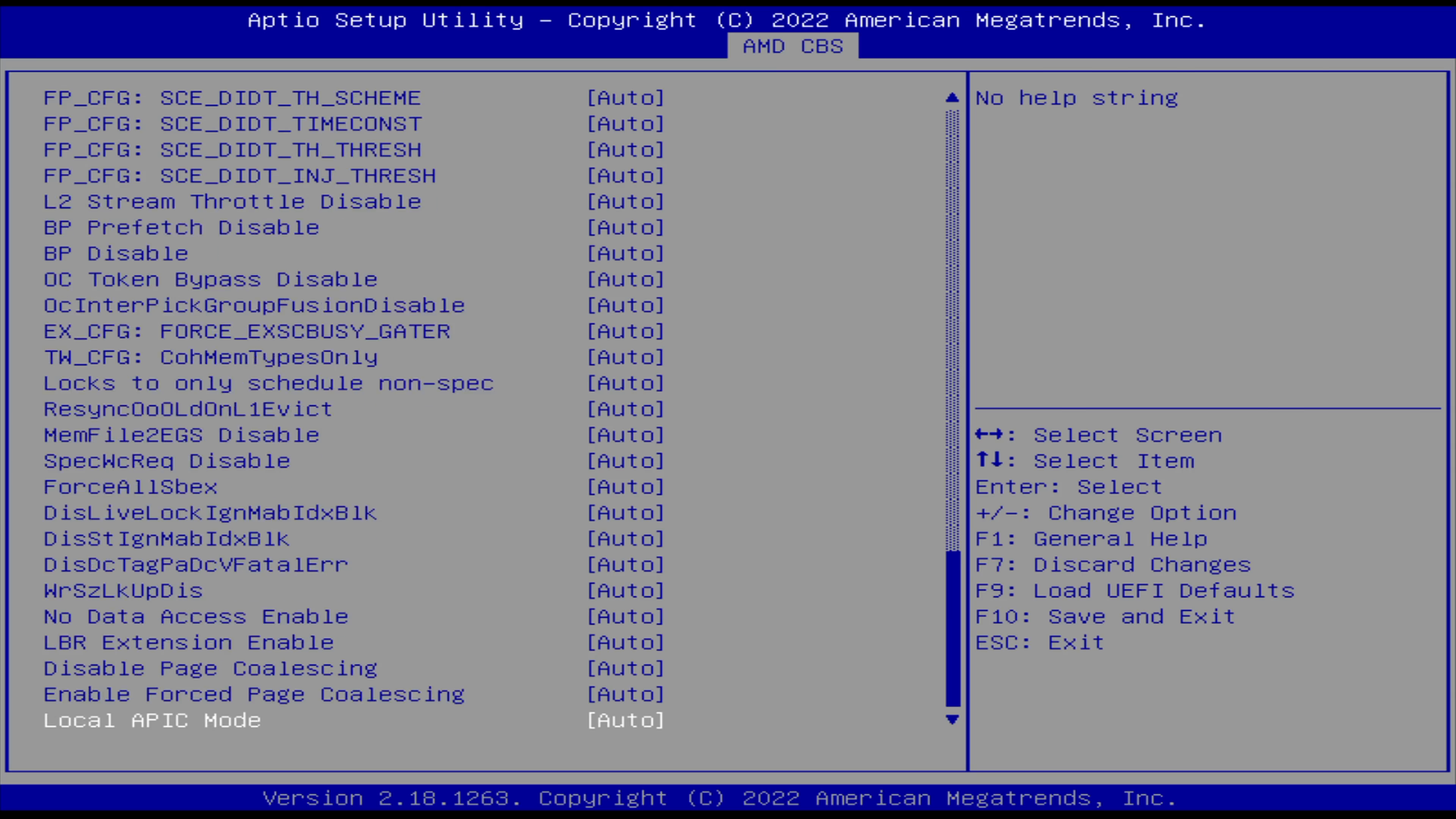1456x819 pixels.
Task: Click the Enter: Select key hint
Action: point(1069,487)
